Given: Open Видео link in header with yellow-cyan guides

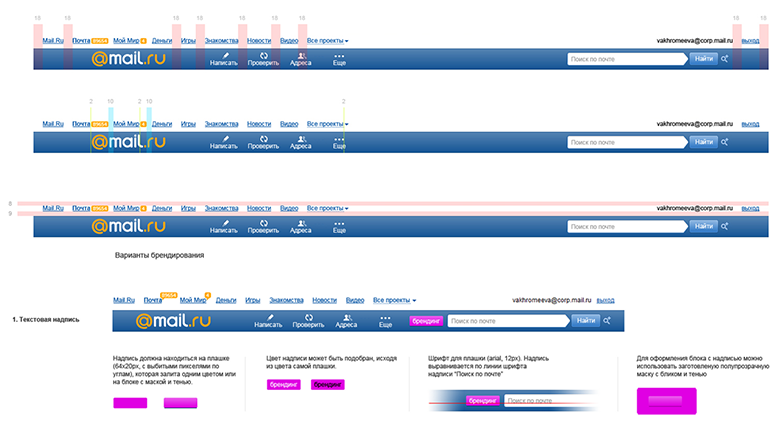Looking at the screenshot, I should [289, 123].
